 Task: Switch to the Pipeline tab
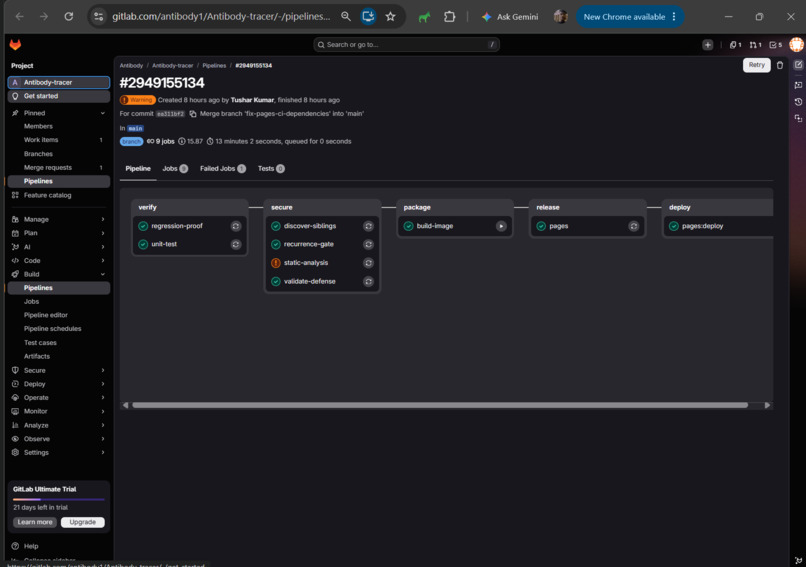click(x=138, y=169)
